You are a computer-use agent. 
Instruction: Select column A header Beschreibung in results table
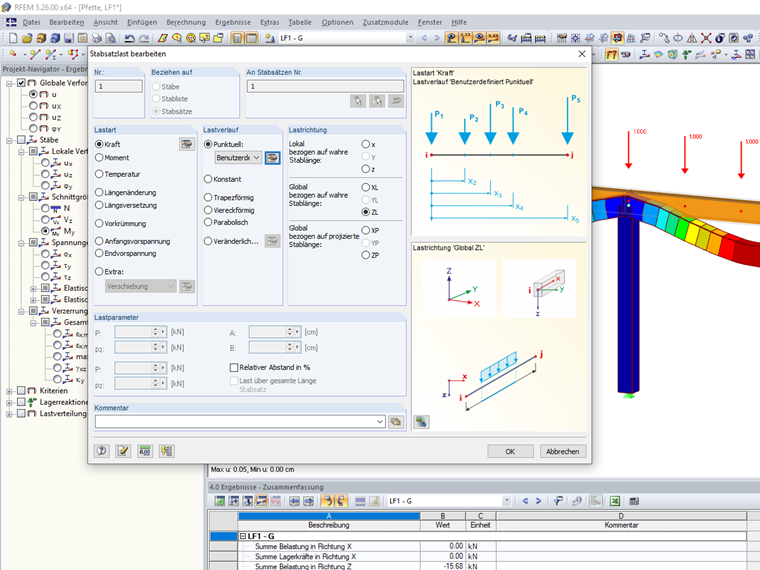(x=329, y=521)
